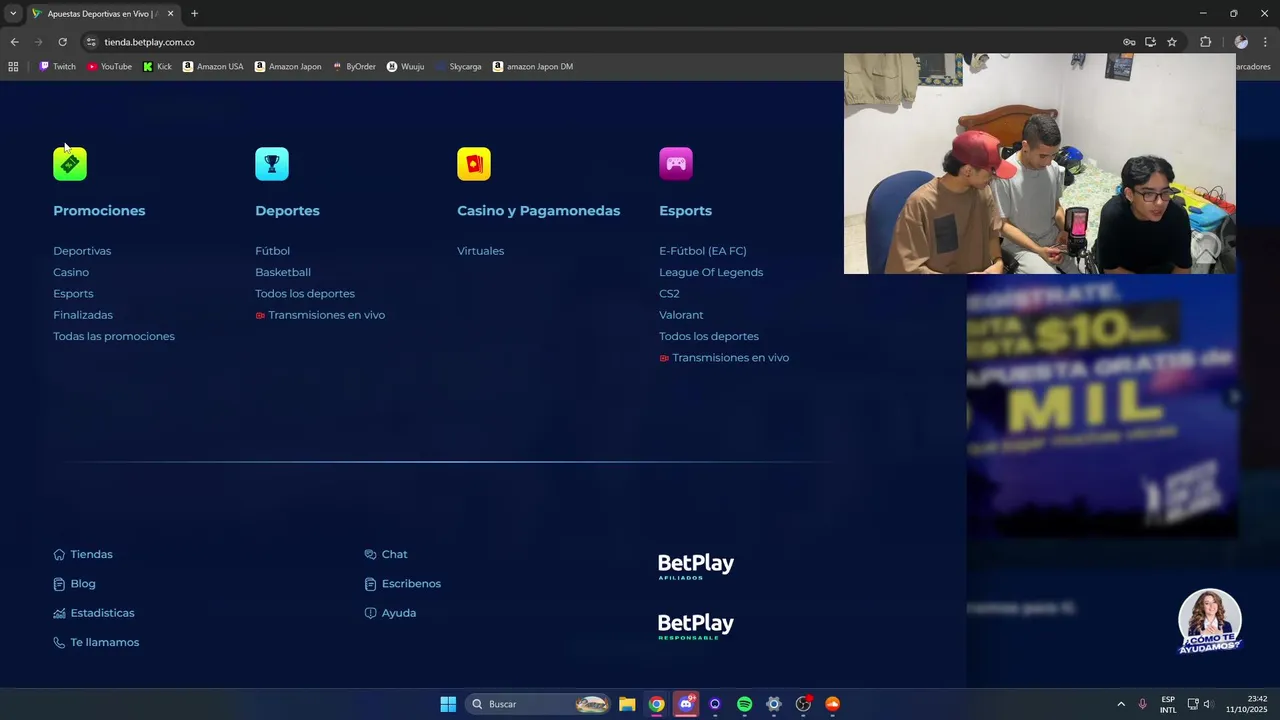Image resolution: width=1280 pixels, height=720 pixels.
Task: Open the YouTube bookmark
Action: pos(109,67)
